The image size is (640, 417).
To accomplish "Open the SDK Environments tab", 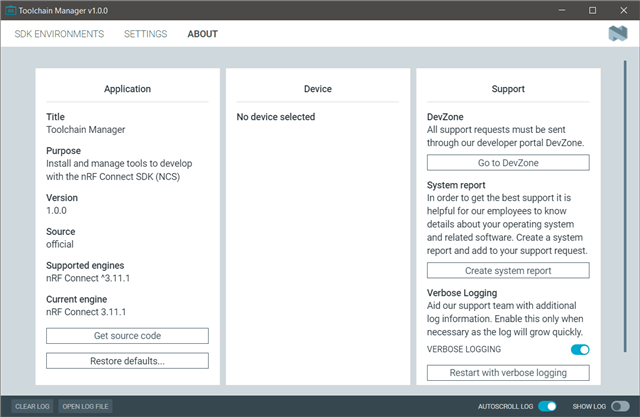I will [x=59, y=34].
